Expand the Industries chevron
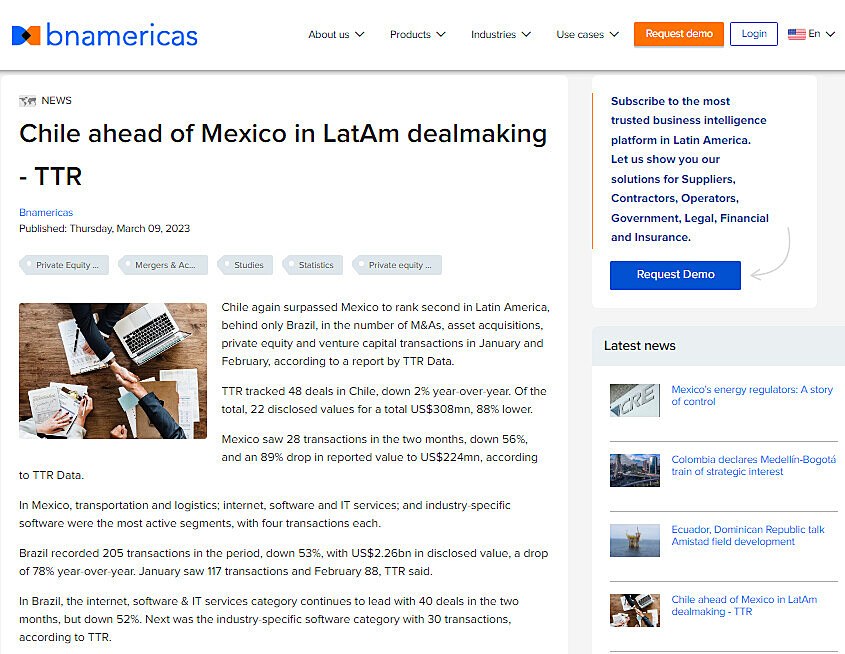 pyautogui.click(x=526, y=34)
